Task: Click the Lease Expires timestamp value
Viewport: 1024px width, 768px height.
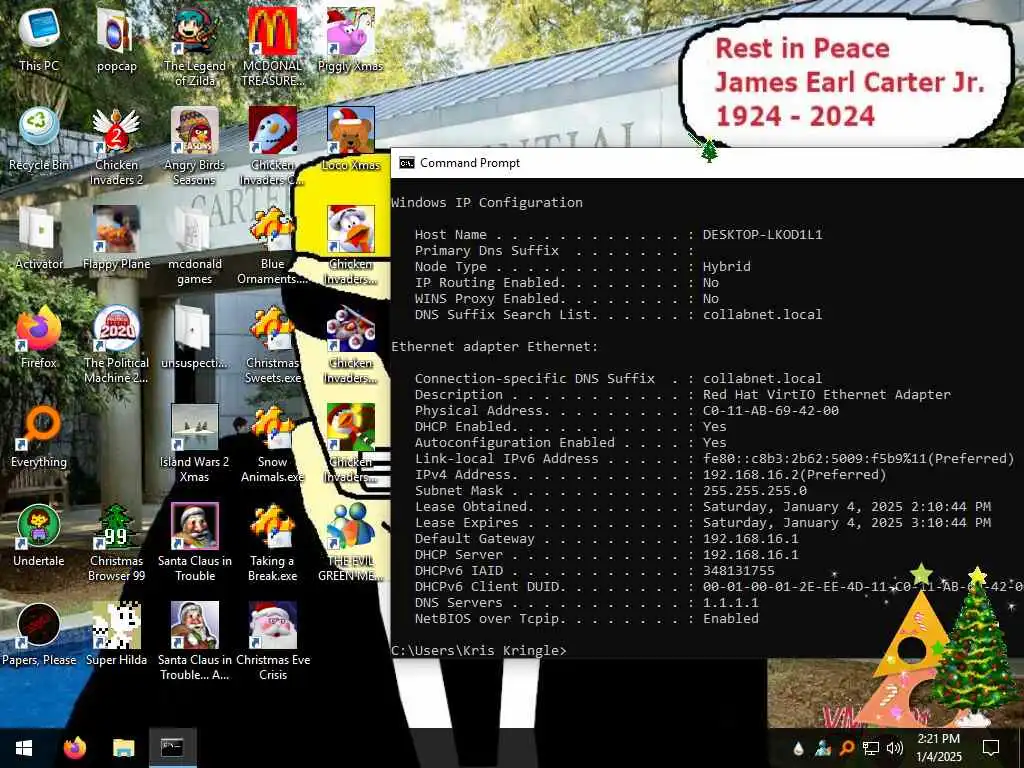Action: (x=847, y=522)
